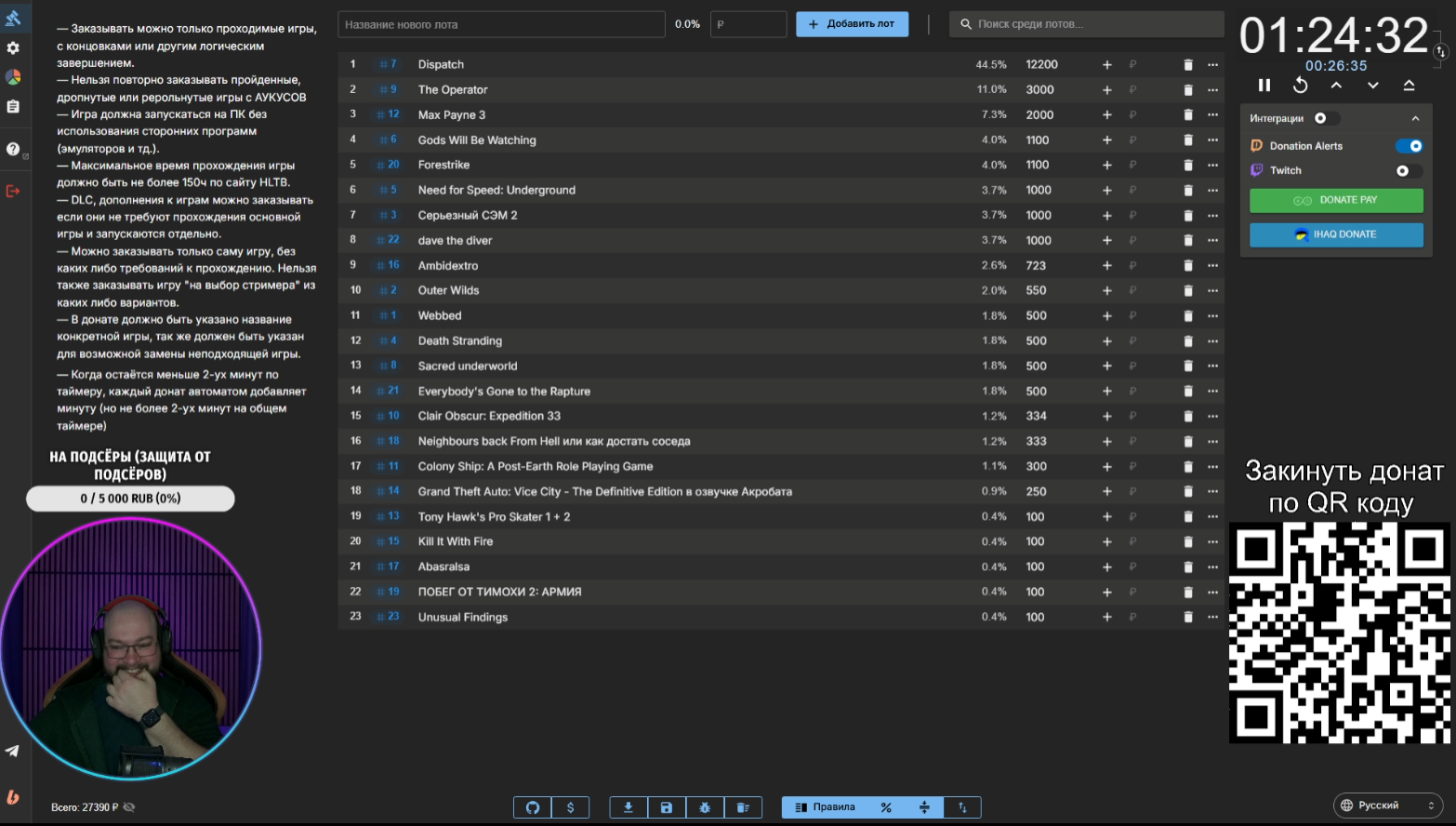Click the Need for Speed: Underground lot name
The width and height of the screenshot is (1456, 826).
[x=496, y=191]
